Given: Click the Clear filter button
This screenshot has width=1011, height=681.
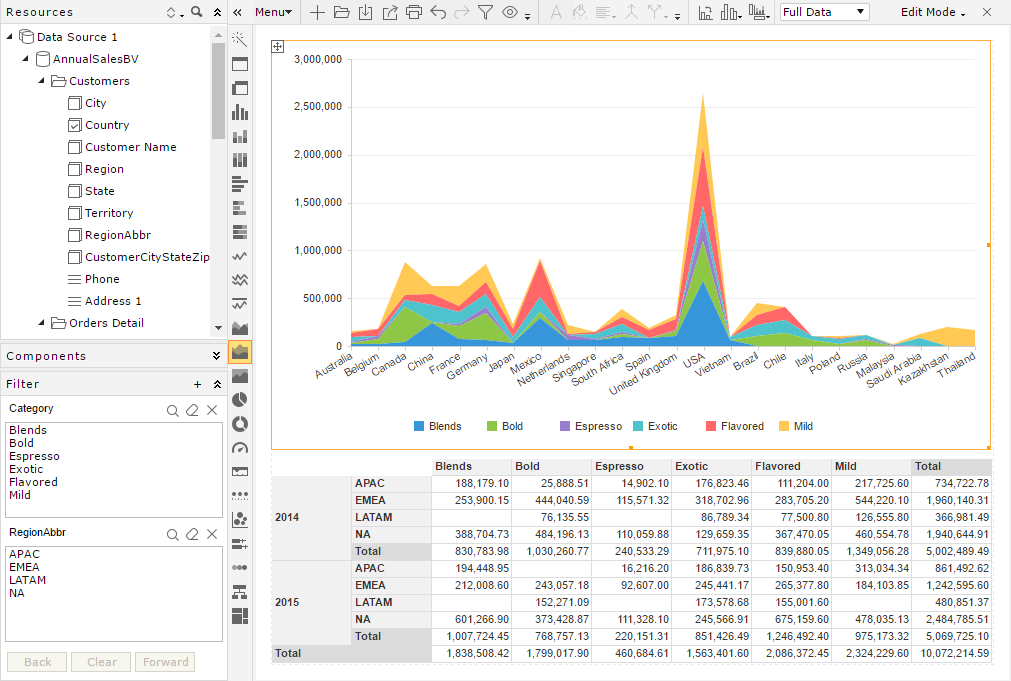Looking at the screenshot, I should point(101,662).
